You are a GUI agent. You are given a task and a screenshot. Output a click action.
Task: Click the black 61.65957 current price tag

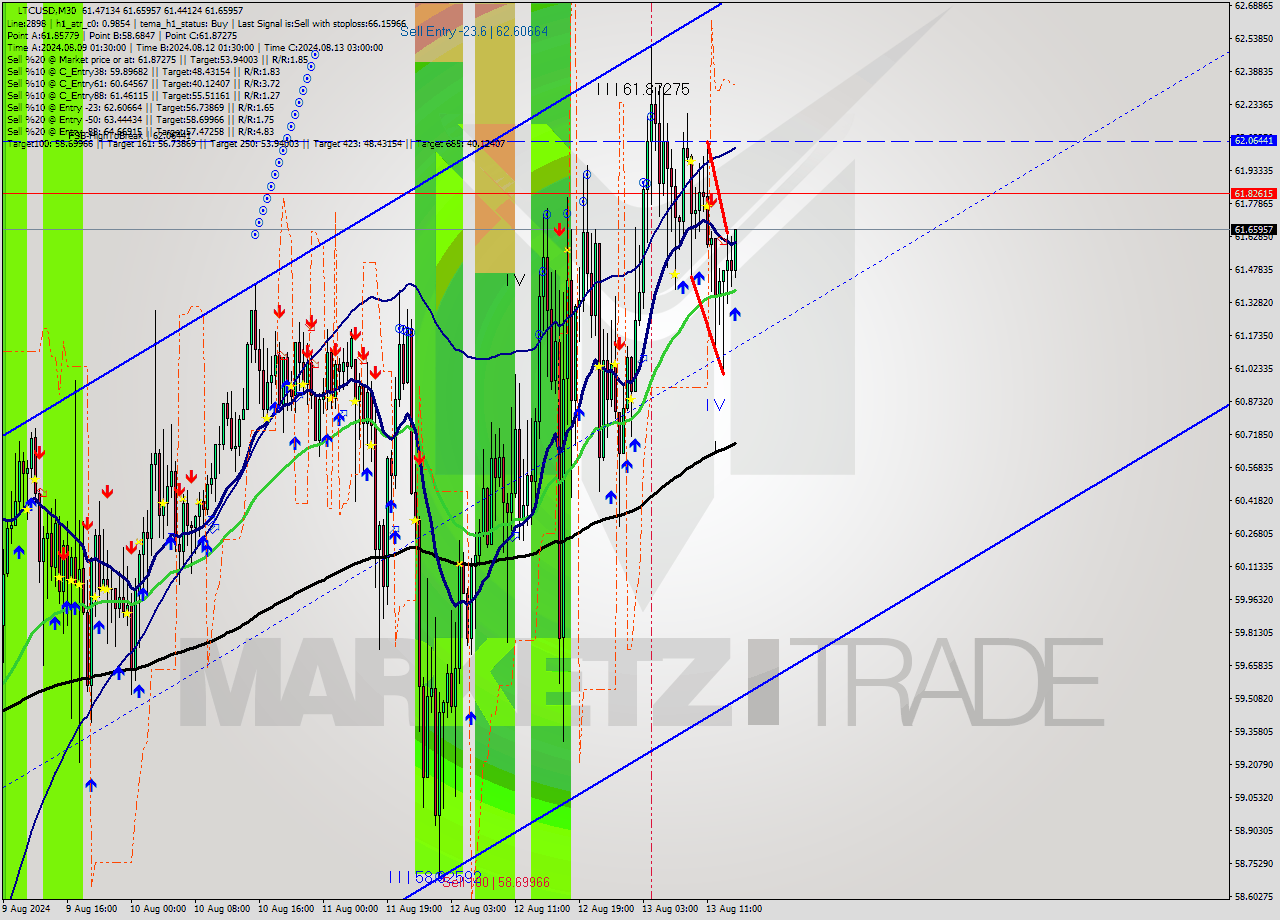(x=1254, y=230)
